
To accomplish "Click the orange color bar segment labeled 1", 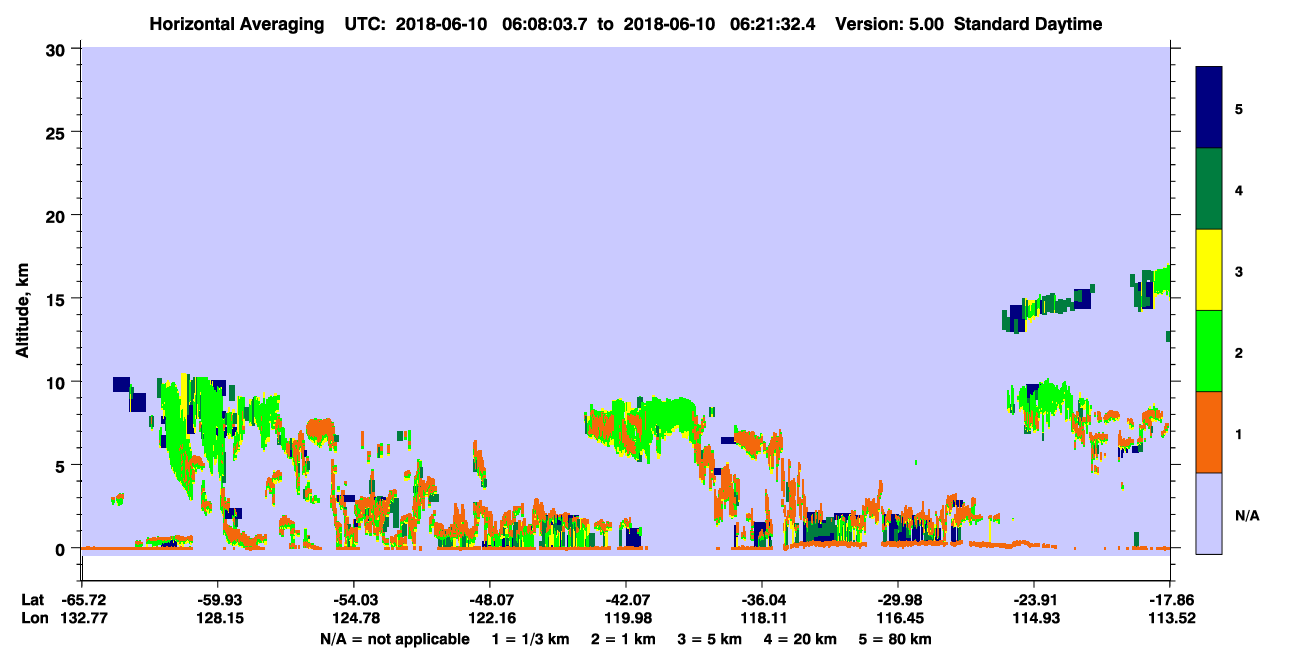I will [1209, 432].
